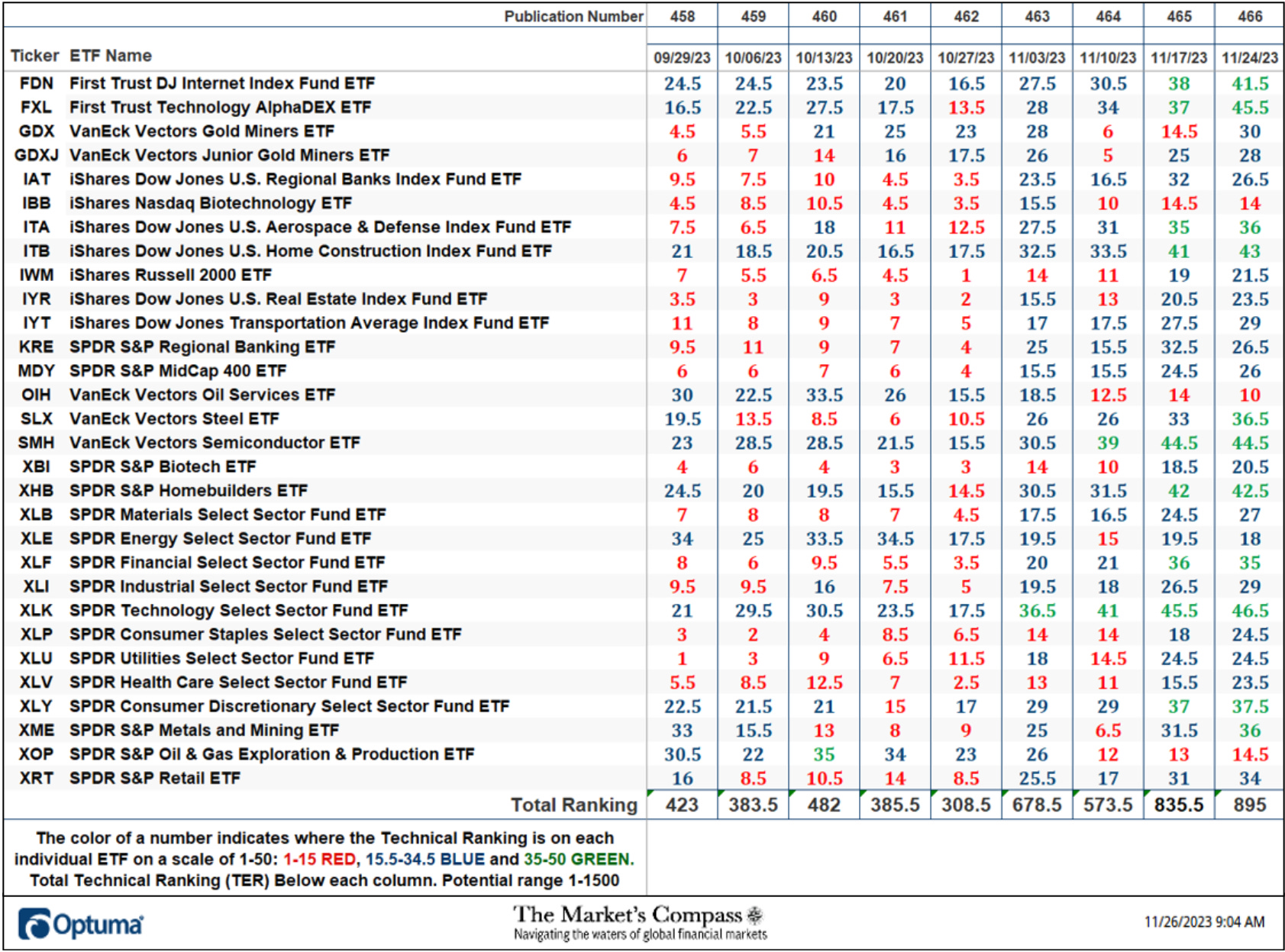Click the '15.5-34.5 BLUE' legend text
The height and width of the screenshot is (952, 1285).
[x=425, y=859]
